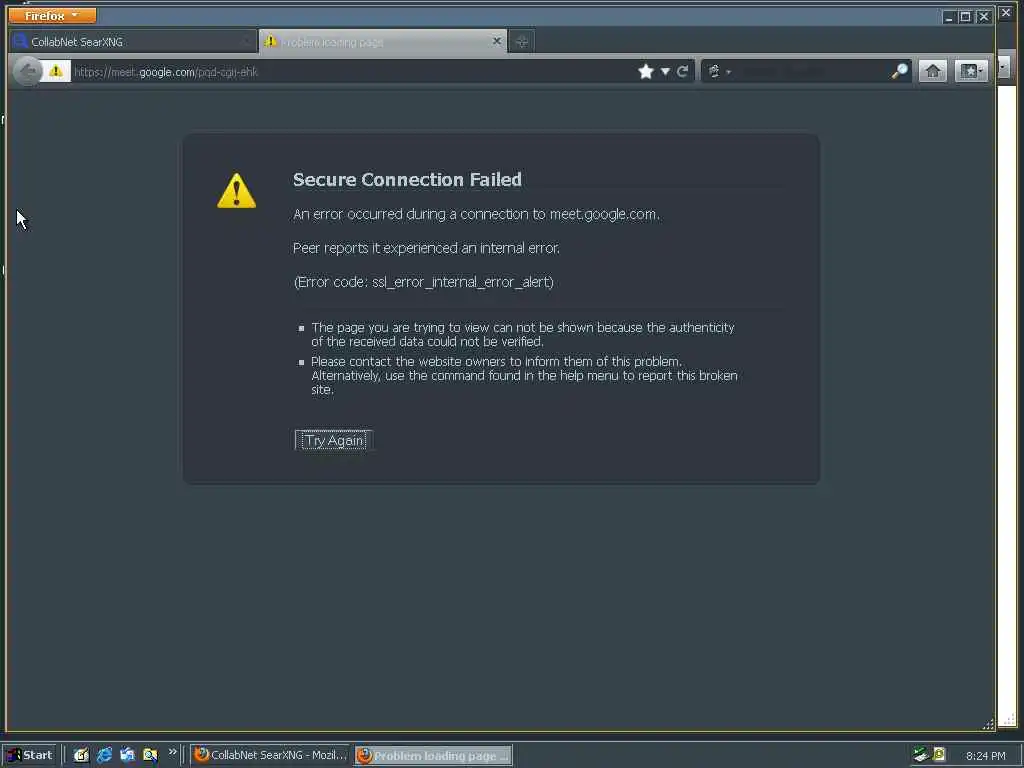Click the Try Again button
Image resolution: width=1024 pixels, height=768 pixels.
[x=334, y=440]
